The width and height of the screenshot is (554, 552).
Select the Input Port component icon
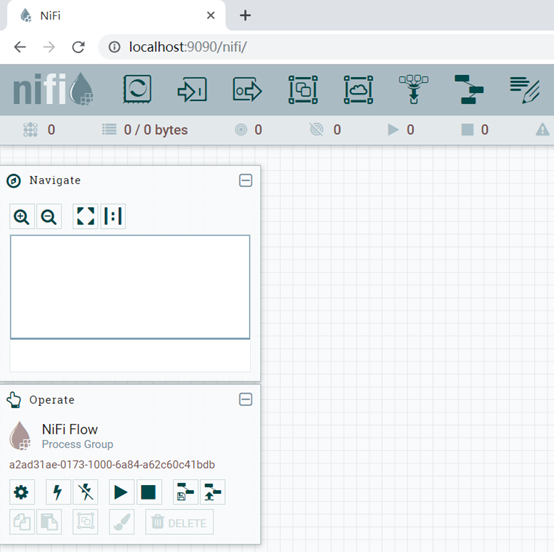(192, 90)
